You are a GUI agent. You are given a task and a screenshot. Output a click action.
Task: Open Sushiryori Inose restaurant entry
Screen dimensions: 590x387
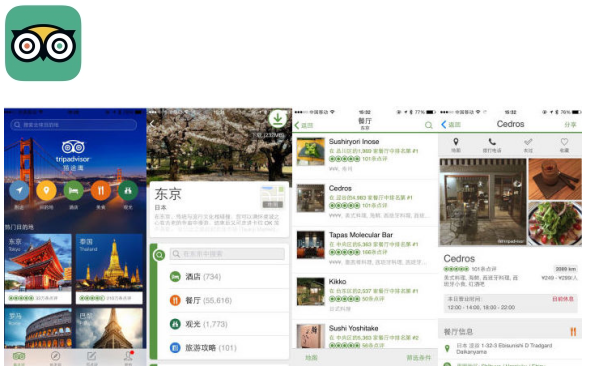pos(365,156)
